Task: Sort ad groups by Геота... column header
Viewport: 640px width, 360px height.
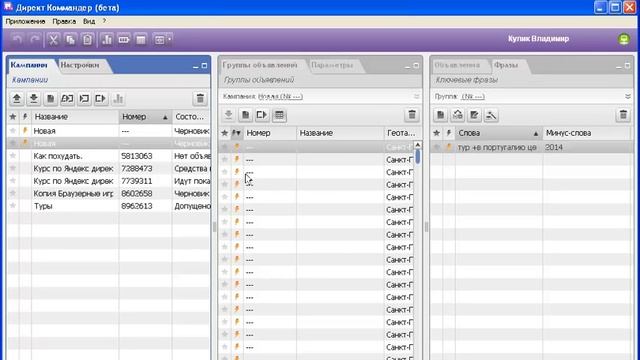Action: tap(401, 133)
